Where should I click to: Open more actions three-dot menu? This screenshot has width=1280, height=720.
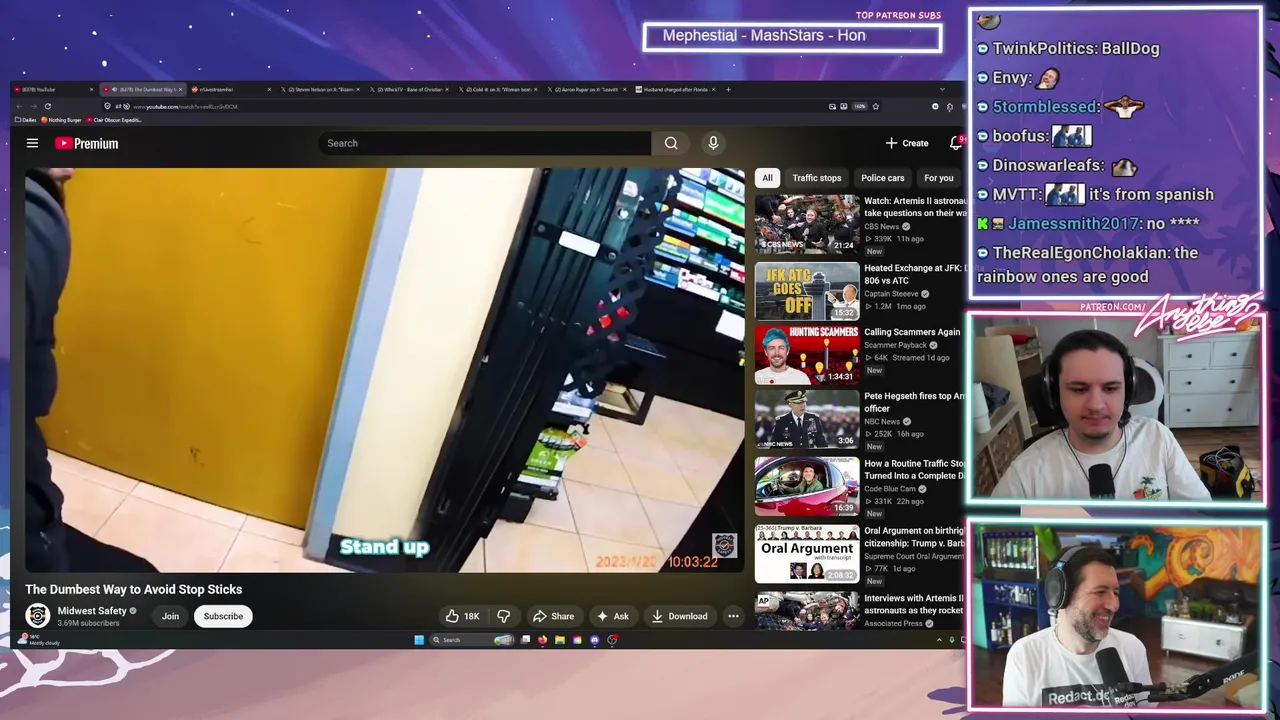click(733, 616)
